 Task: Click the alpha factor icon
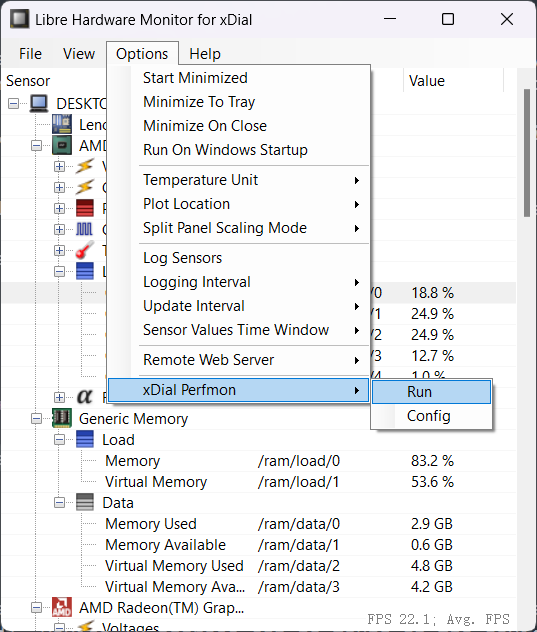coord(85,397)
